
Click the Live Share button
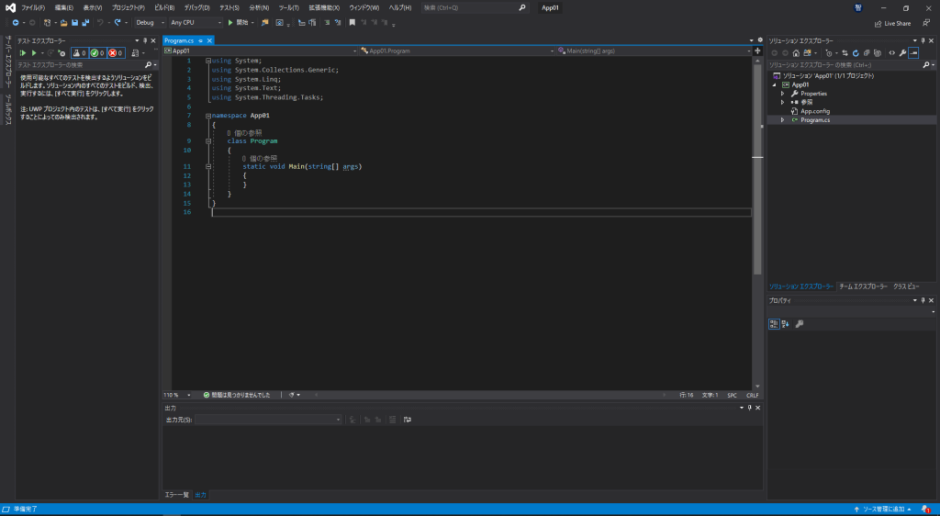(x=891, y=22)
